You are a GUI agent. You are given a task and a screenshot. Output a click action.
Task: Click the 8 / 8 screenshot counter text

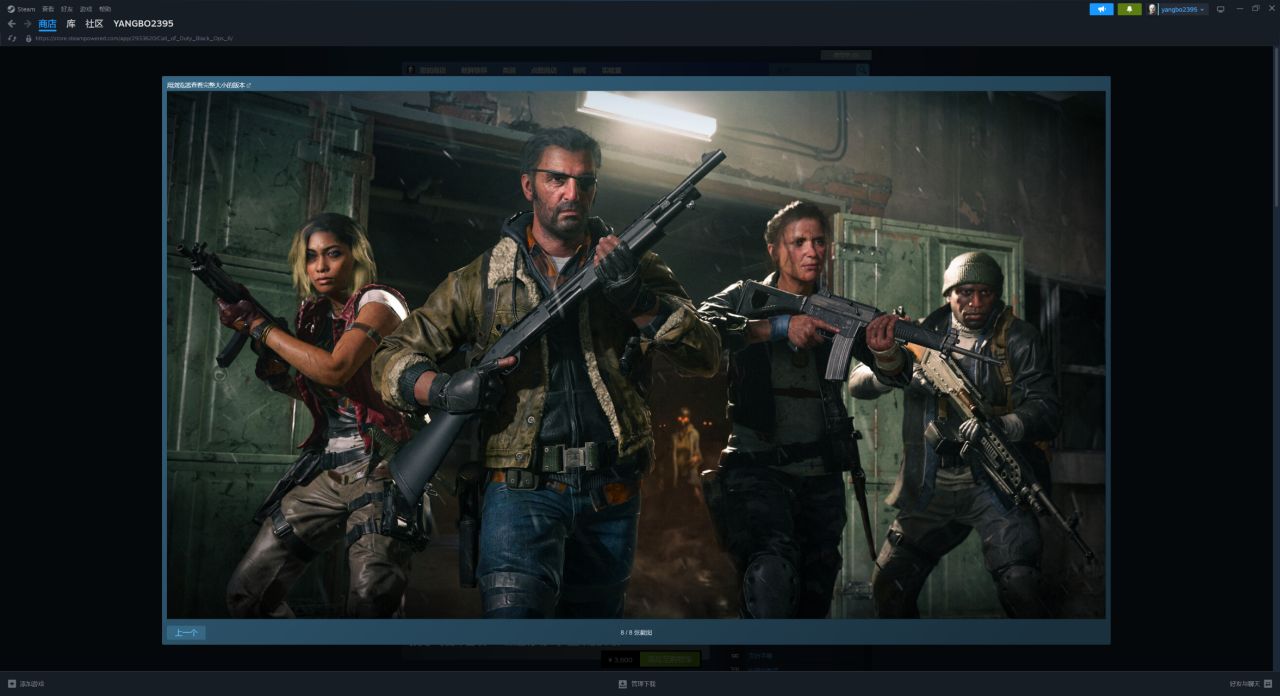(636, 633)
